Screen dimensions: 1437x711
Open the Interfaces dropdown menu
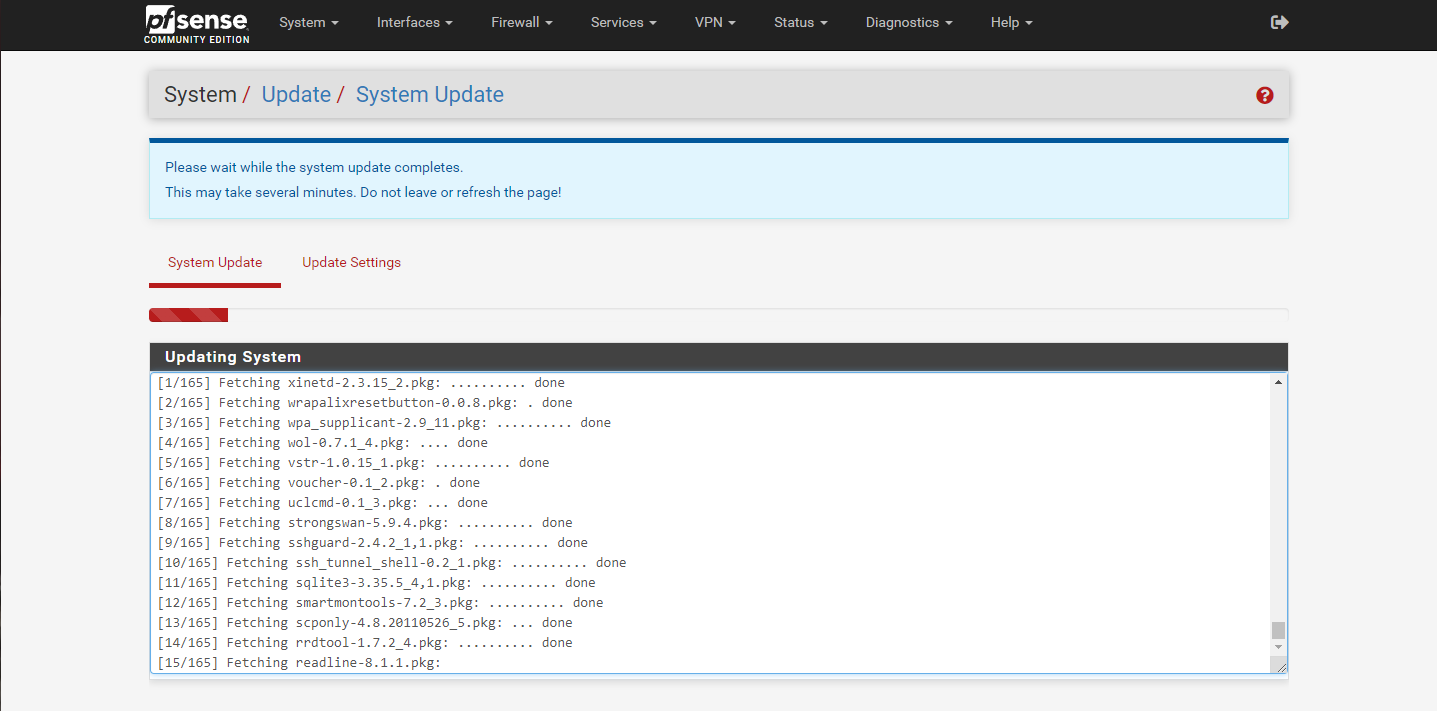[415, 22]
